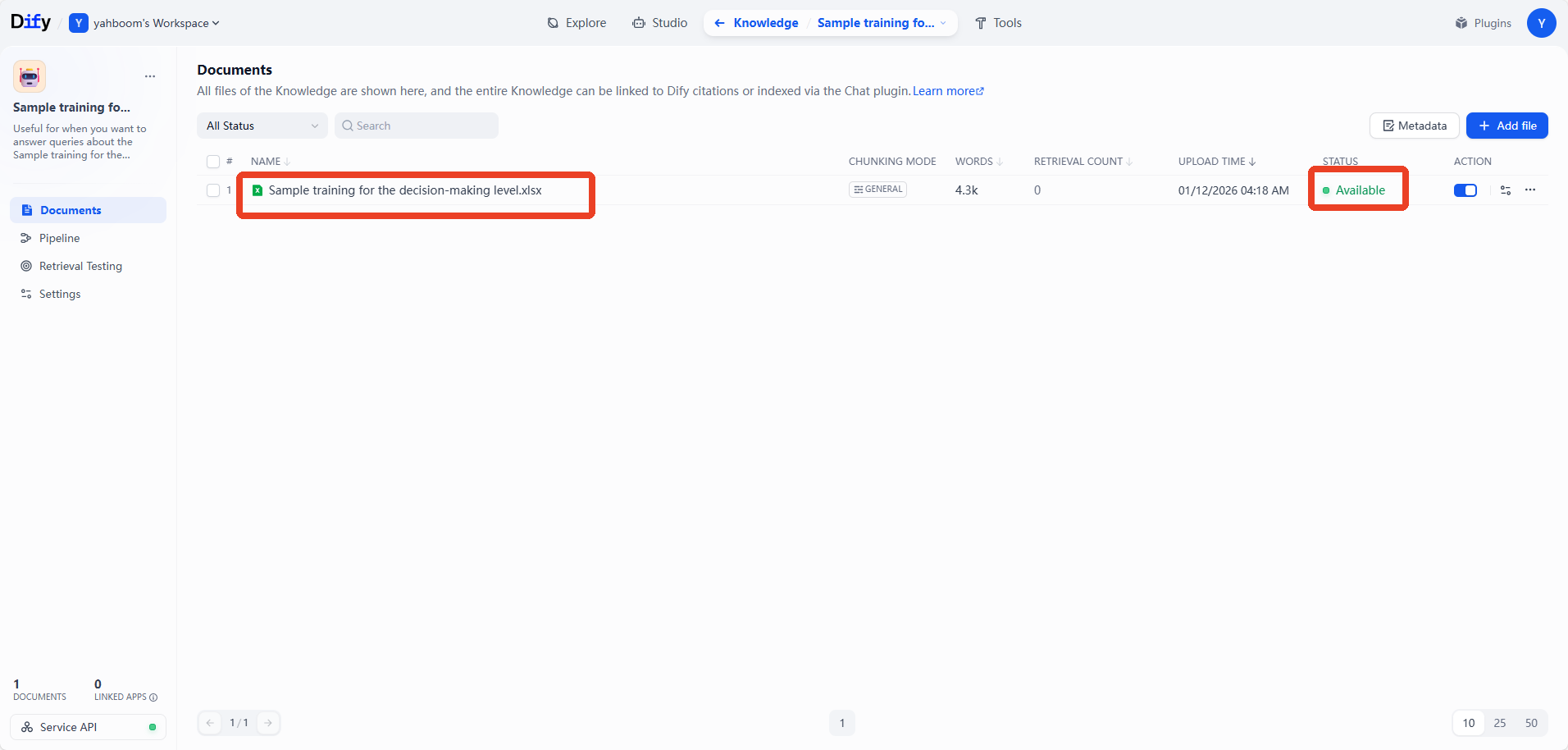The image size is (1568, 750).
Task: Open the Tools tab
Action: point(998,23)
